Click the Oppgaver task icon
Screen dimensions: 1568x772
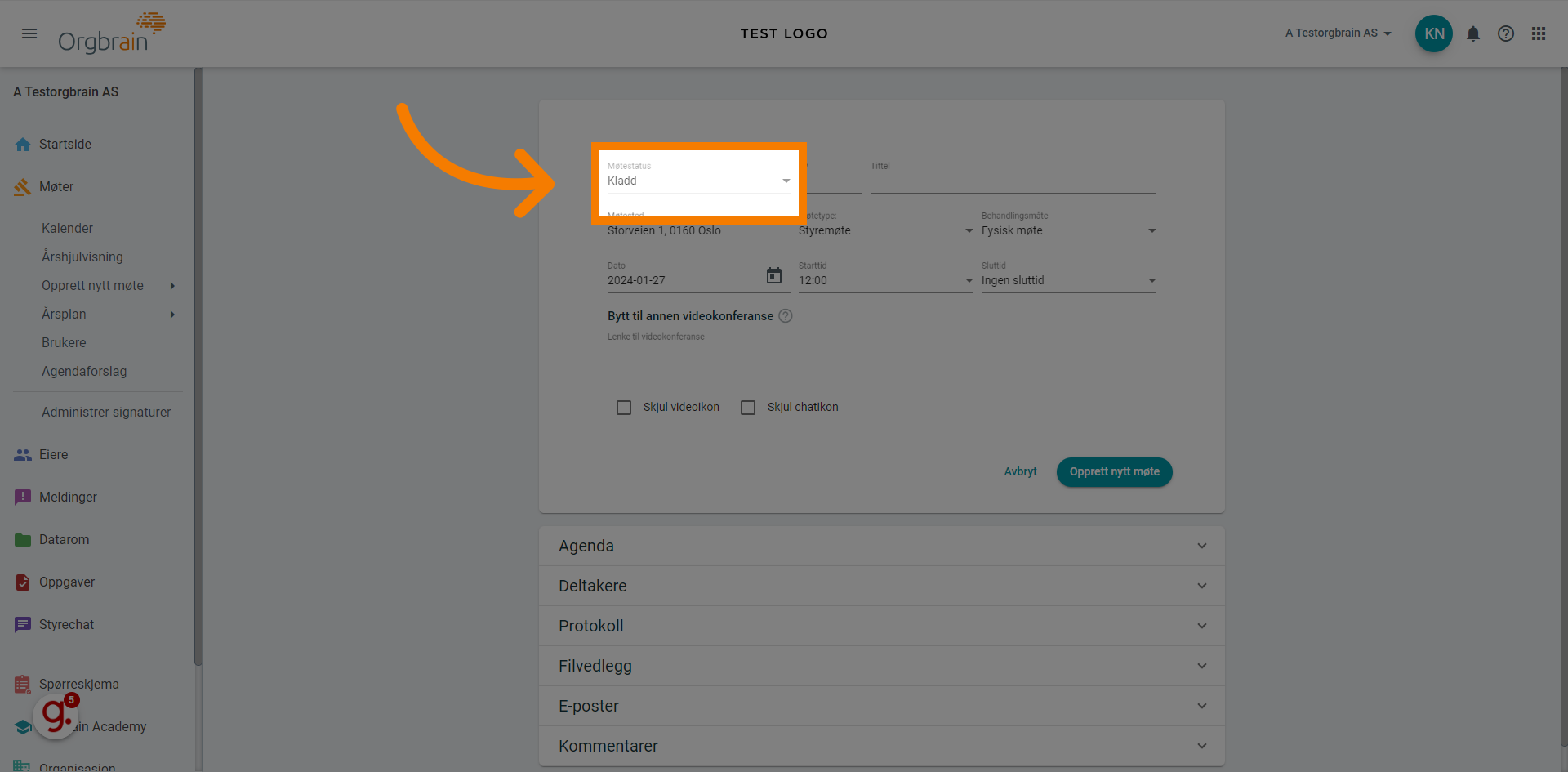click(23, 582)
